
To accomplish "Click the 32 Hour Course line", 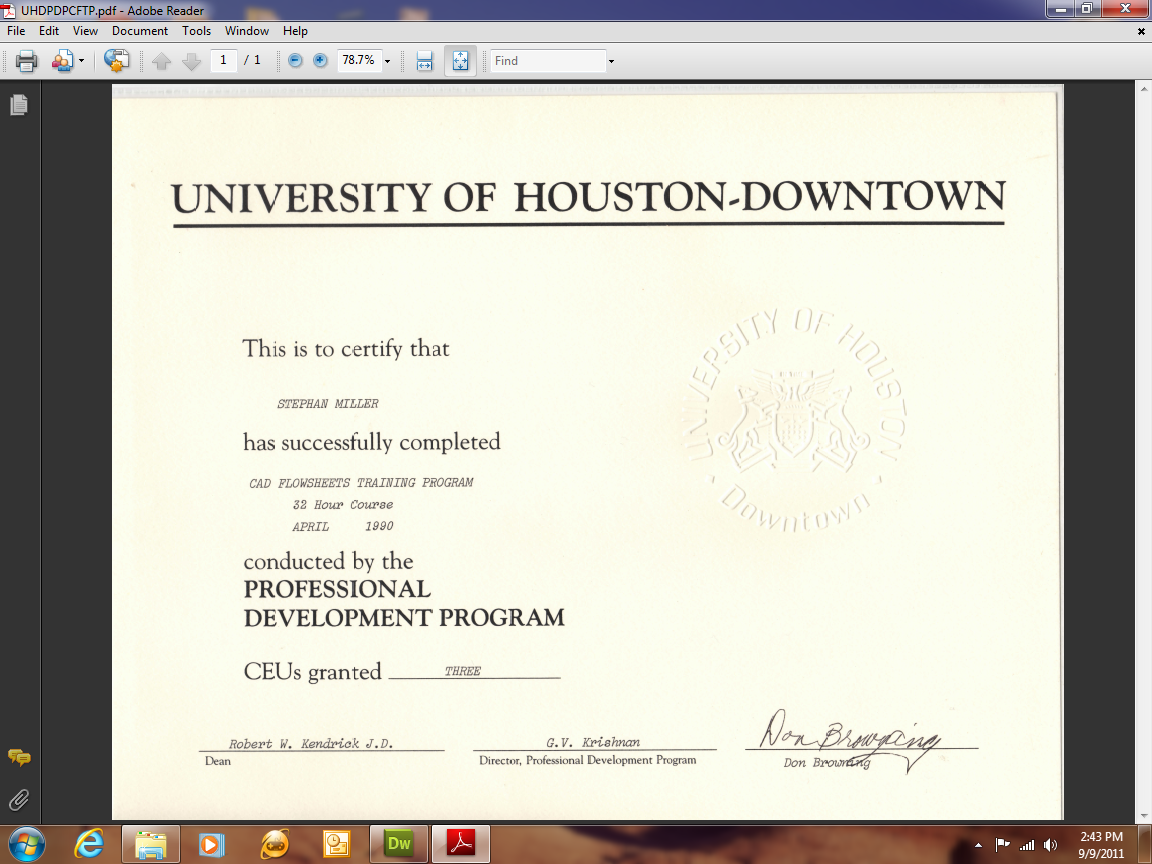I will pos(342,505).
